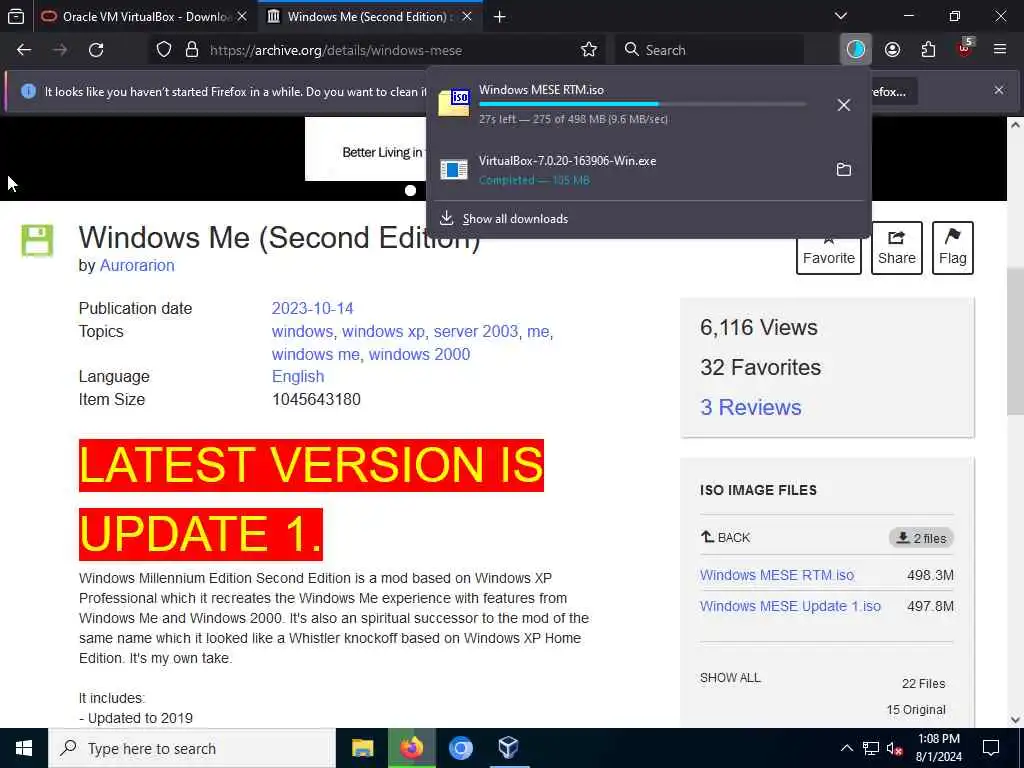
Task: Open tracking protection shield icon in address bar
Action: pyautogui.click(x=164, y=50)
